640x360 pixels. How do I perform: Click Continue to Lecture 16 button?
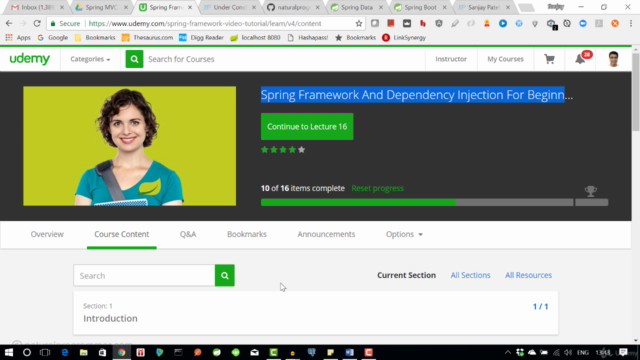(x=307, y=127)
